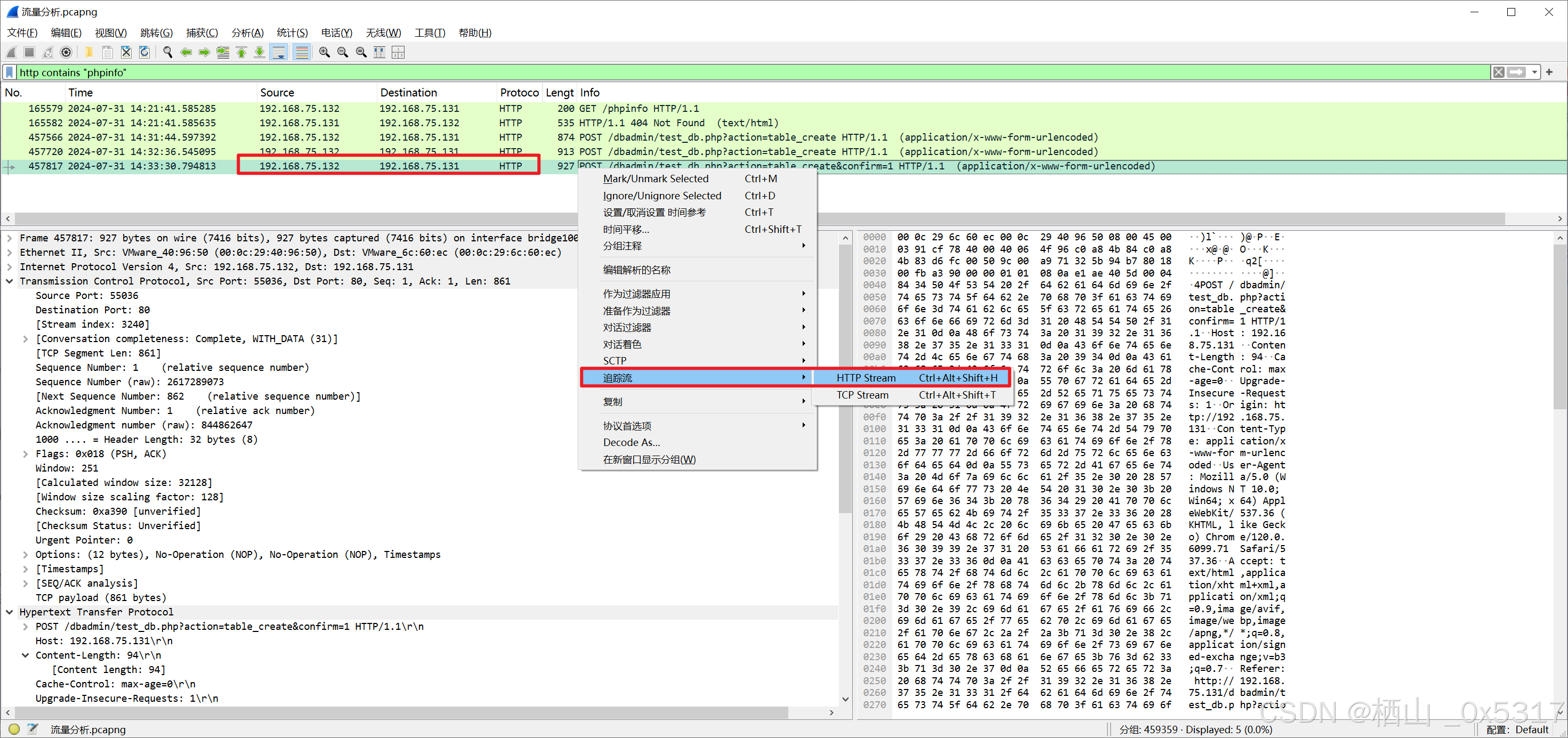Viewport: 1568px width, 738px height.
Task: Click the open capture file folder icon
Action: pos(89,52)
